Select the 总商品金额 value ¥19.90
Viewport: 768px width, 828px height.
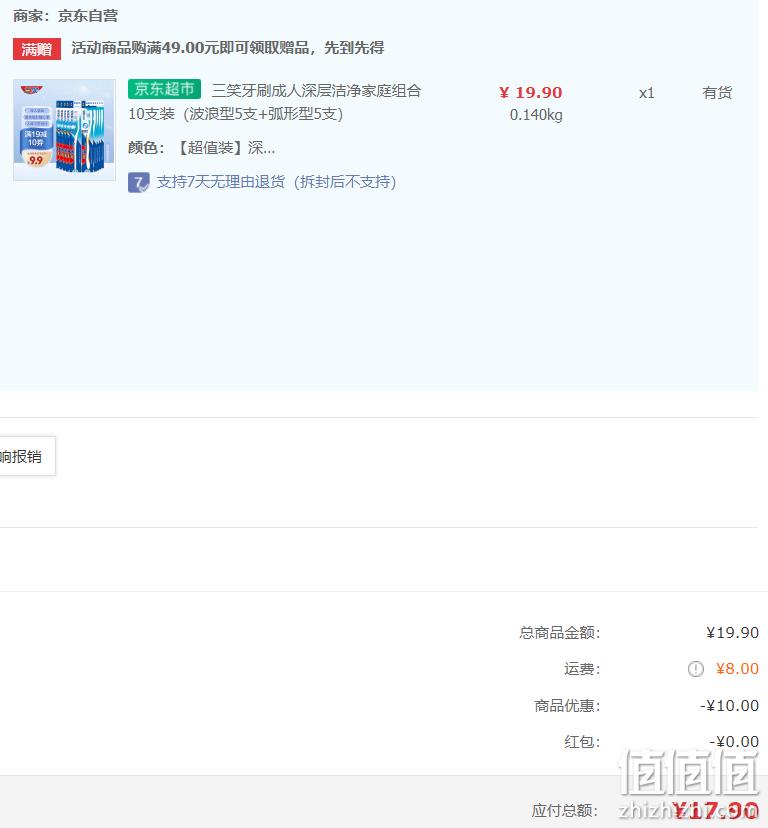[732, 633]
